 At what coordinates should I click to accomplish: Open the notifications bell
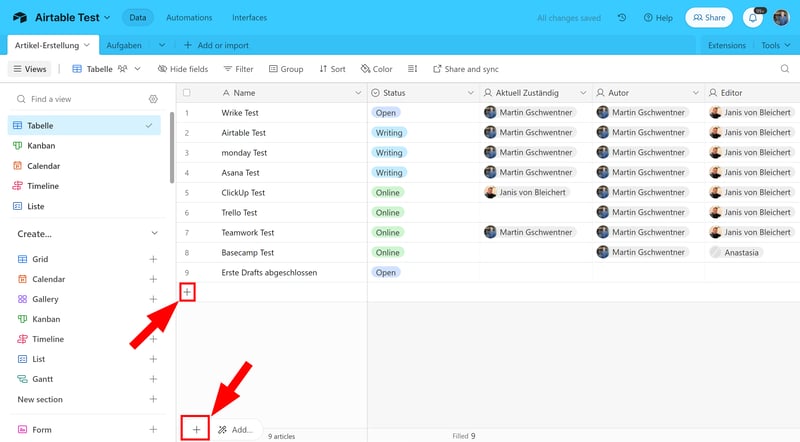[x=753, y=18]
